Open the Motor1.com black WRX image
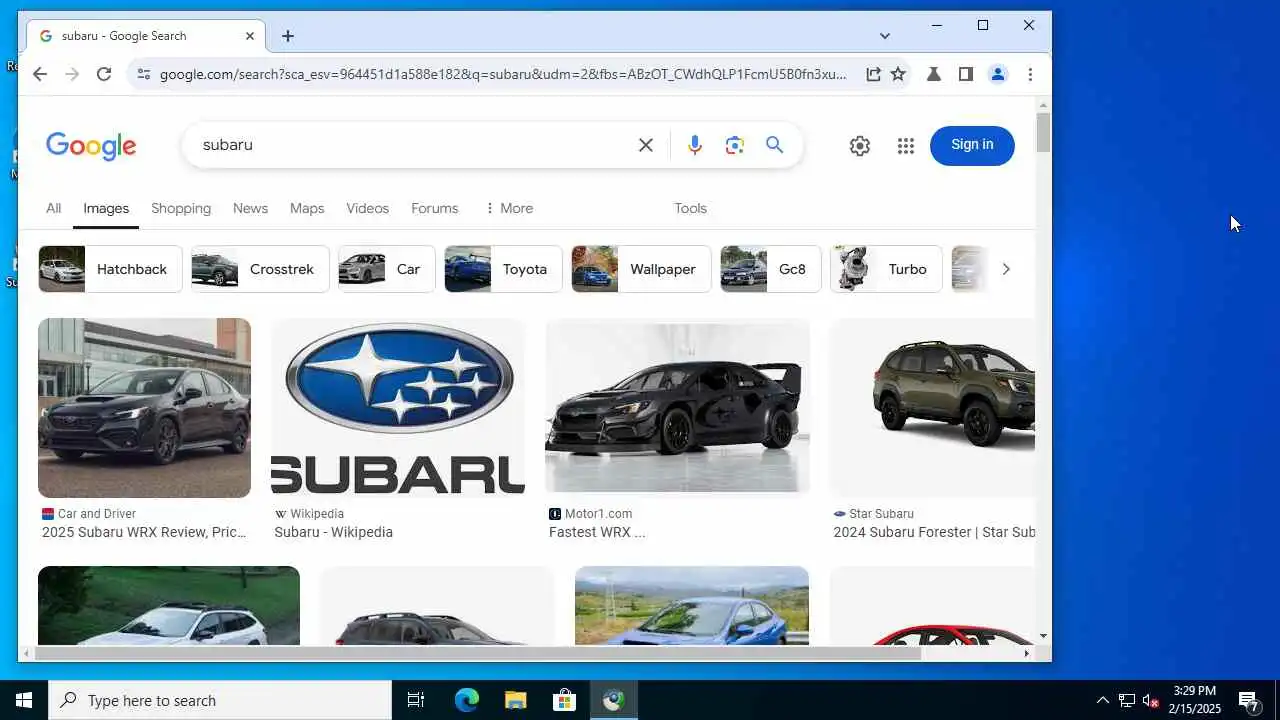The height and width of the screenshot is (720, 1280). [677, 408]
